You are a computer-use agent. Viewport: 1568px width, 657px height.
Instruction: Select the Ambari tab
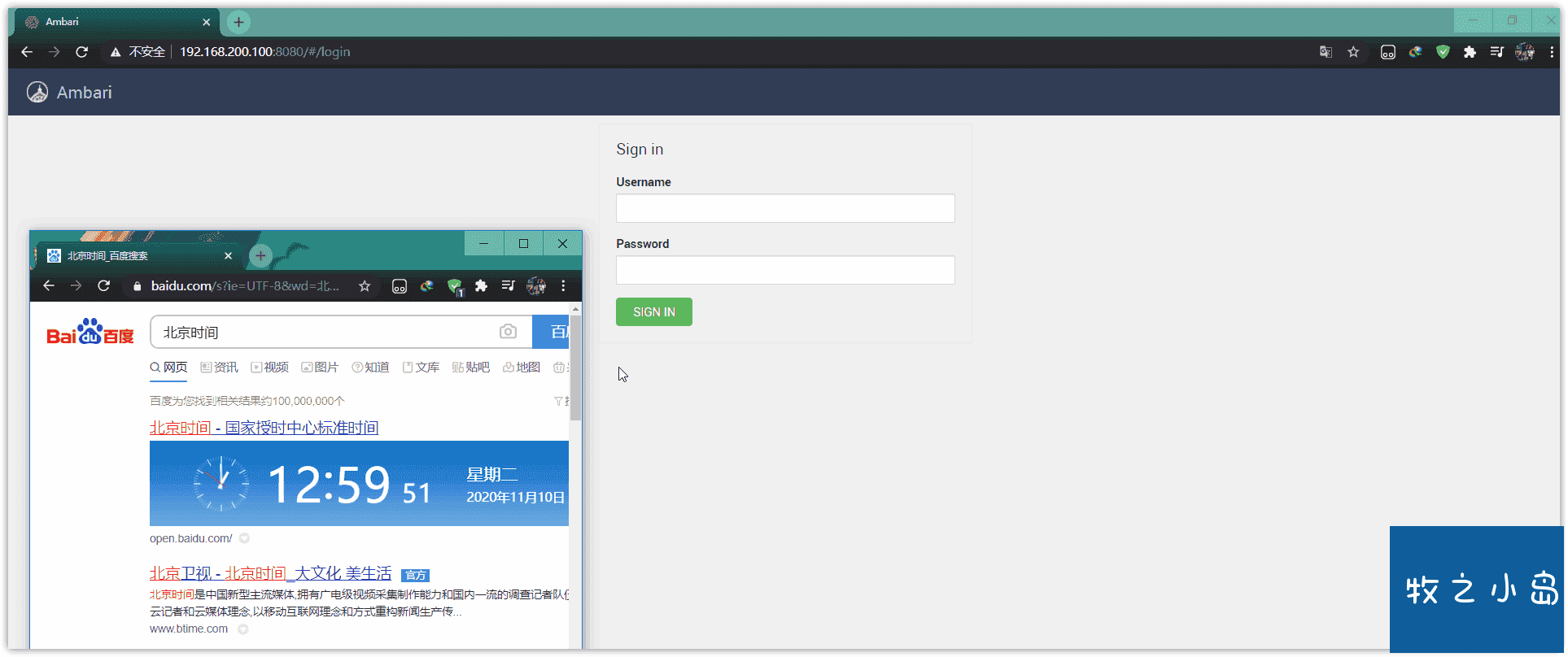click(116, 22)
